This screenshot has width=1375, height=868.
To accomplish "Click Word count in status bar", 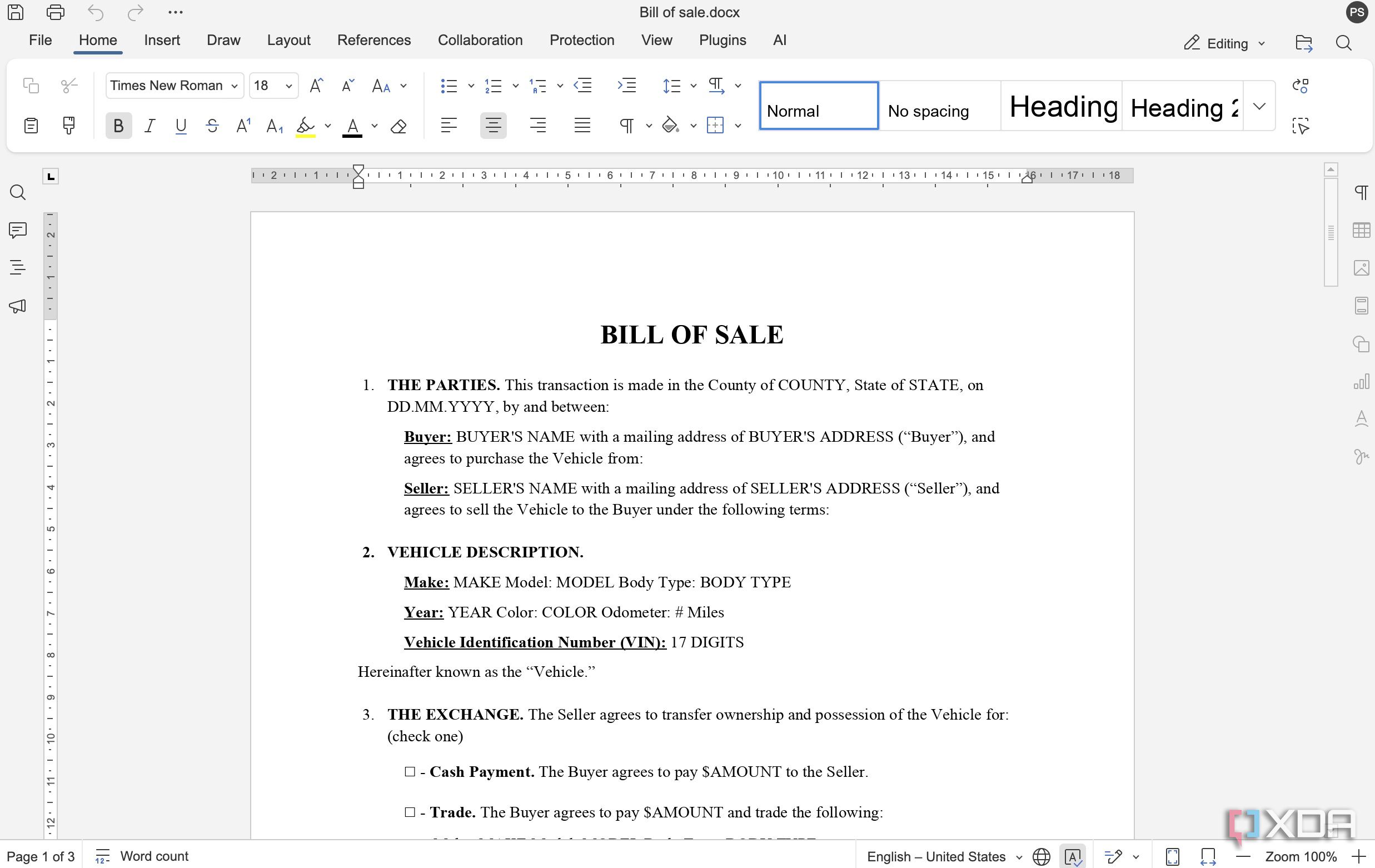I will 142,856.
